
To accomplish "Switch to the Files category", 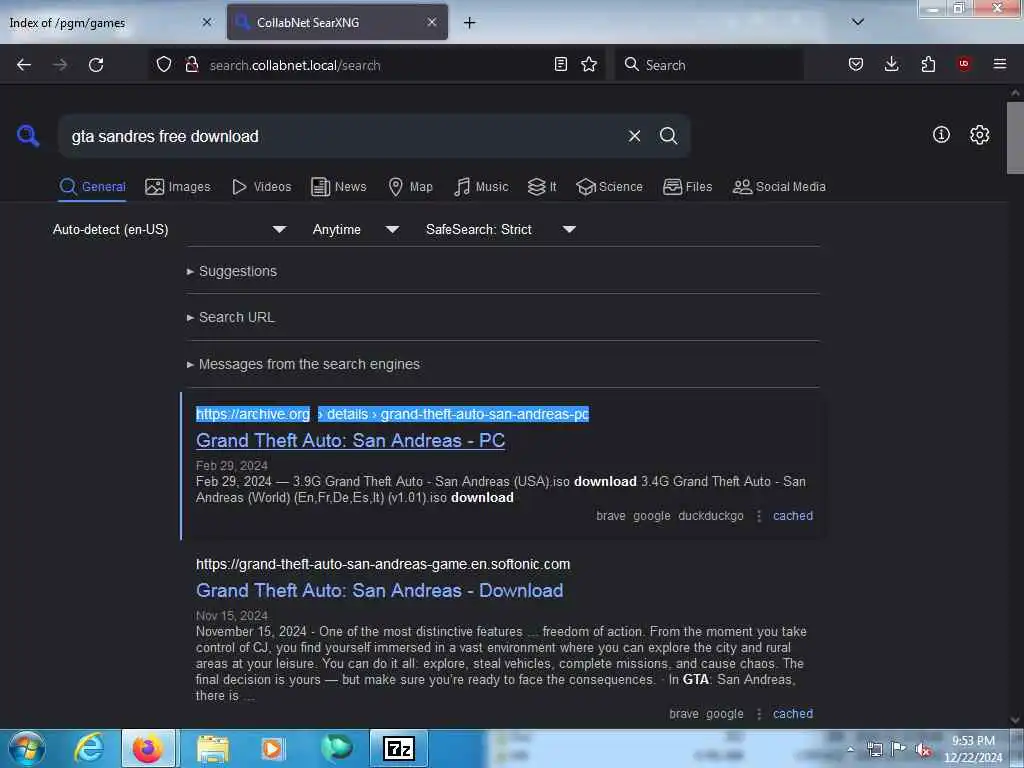I will pyautogui.click(x=687, y=187).
